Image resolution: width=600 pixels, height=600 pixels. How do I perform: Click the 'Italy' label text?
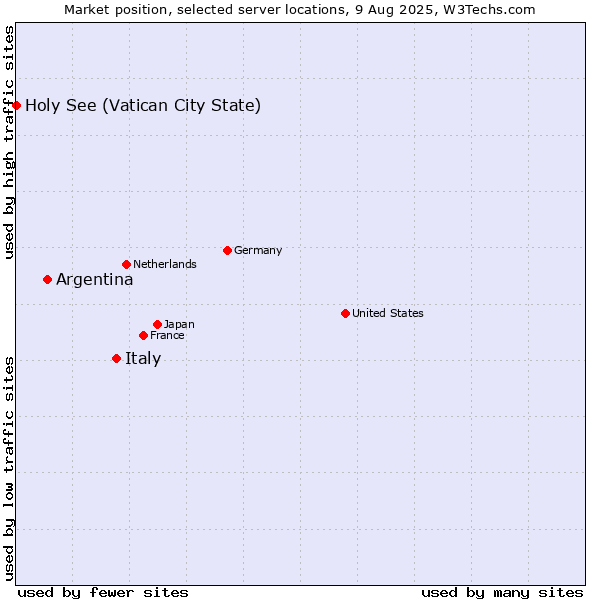[143, 359]
